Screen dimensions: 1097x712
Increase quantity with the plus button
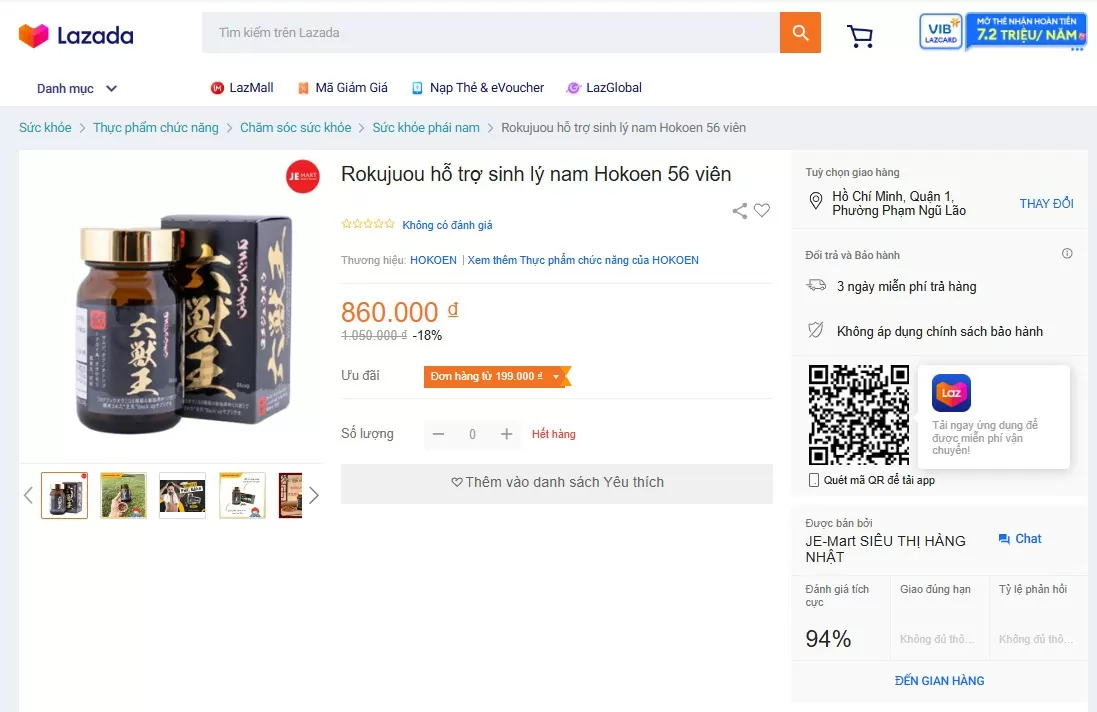click(507, 434)
